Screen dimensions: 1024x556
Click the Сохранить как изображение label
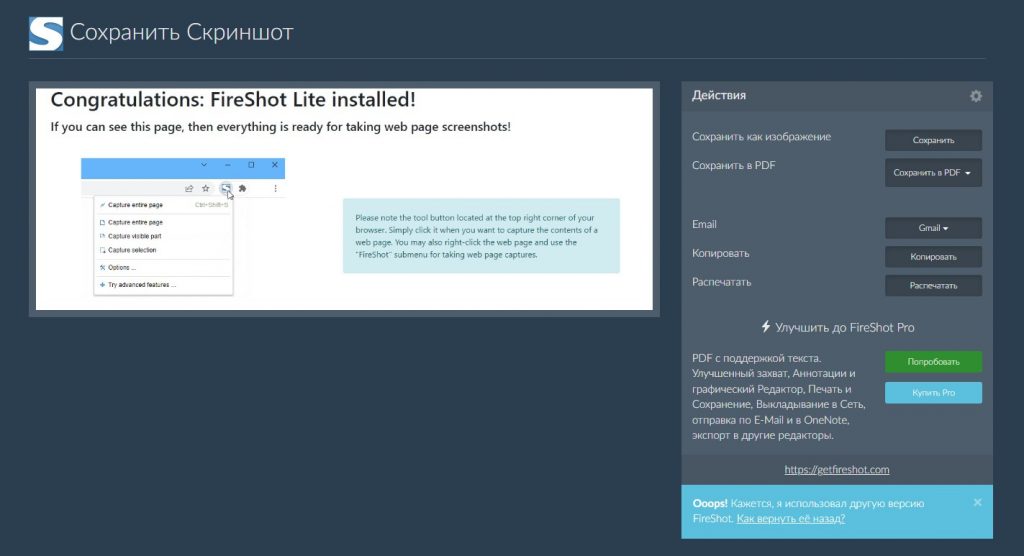click(x=761, y=137)
